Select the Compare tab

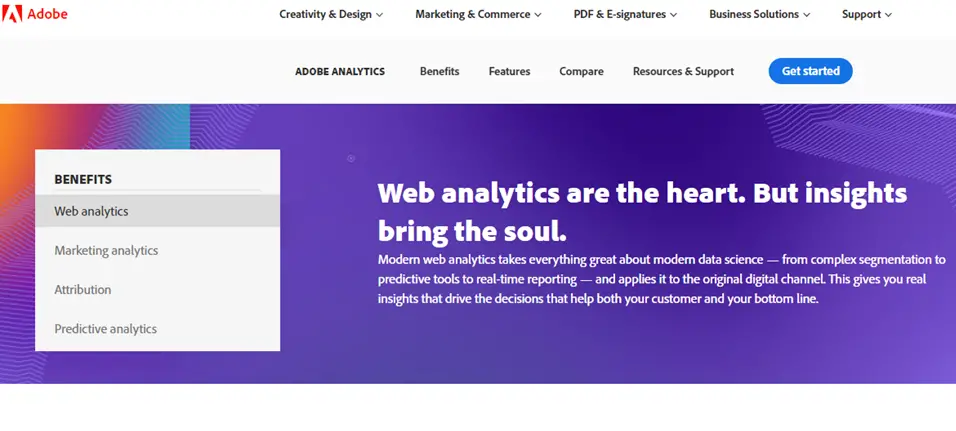tap(581, 71)
